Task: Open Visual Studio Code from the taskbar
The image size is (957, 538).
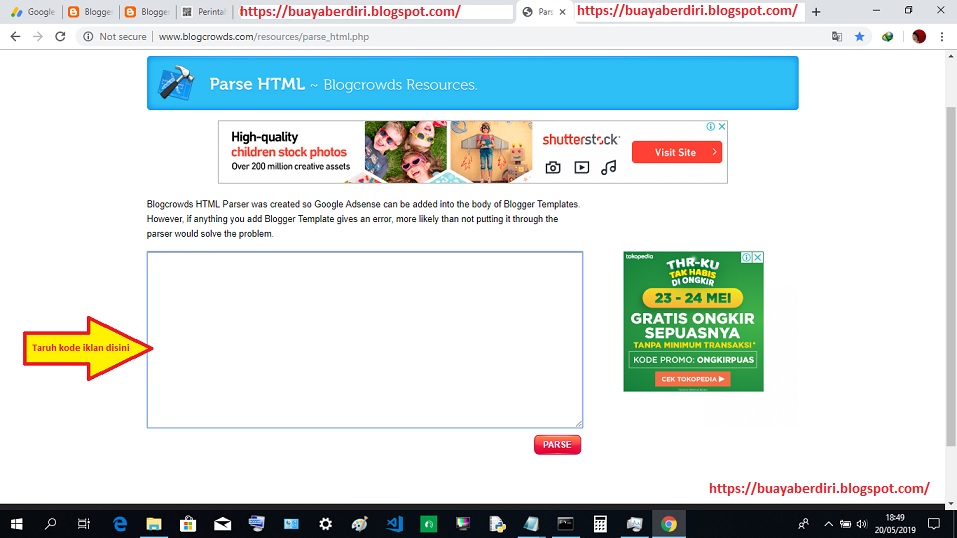Action: [394, 524]
